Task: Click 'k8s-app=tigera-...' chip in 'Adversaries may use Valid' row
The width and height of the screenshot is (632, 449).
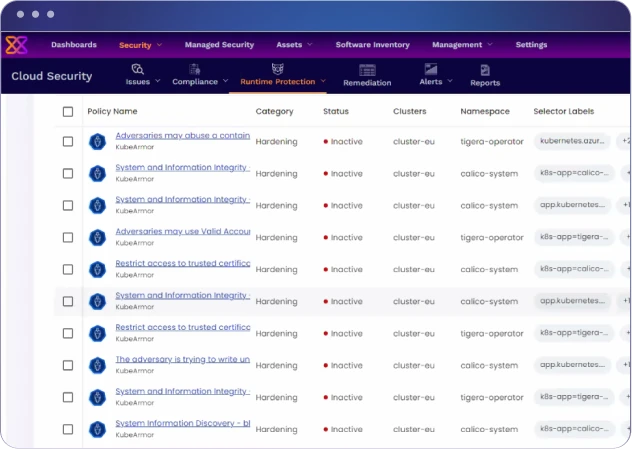Action: click(x=574, y=237)
